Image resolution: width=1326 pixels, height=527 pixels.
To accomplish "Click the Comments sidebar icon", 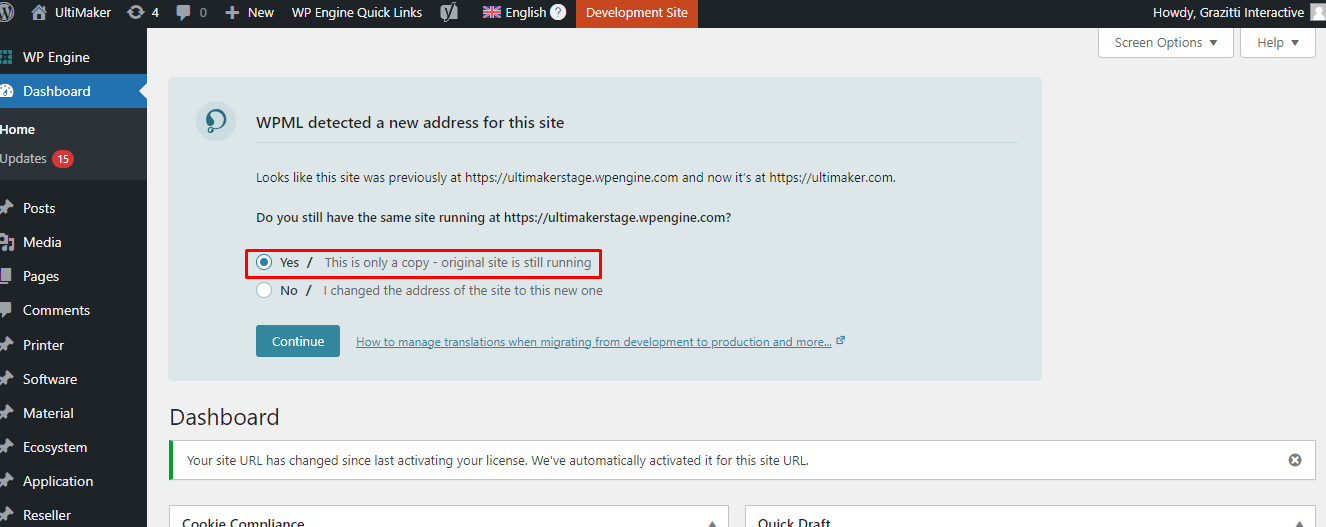I will click(x=6, y=310).
